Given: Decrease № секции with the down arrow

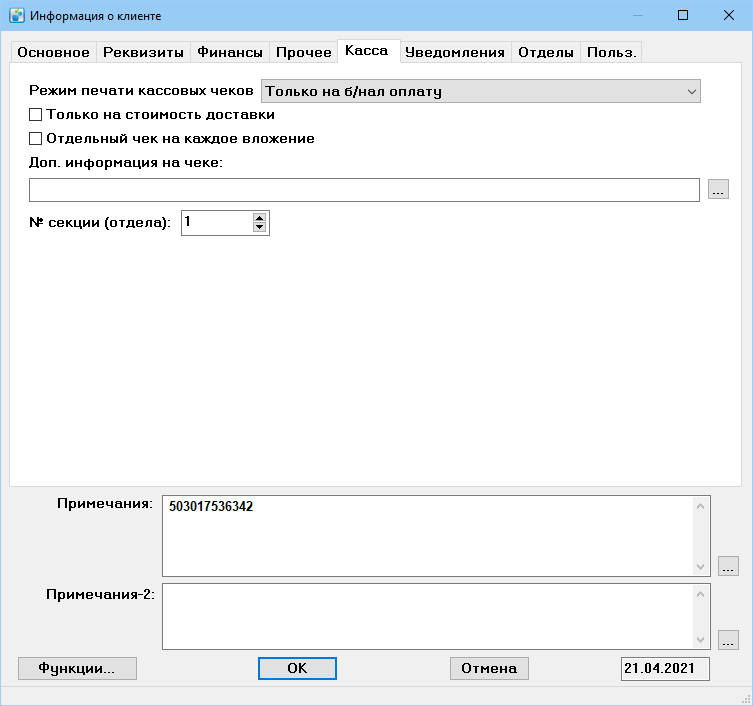Looking at the screenshot, I should coord(259,227).
